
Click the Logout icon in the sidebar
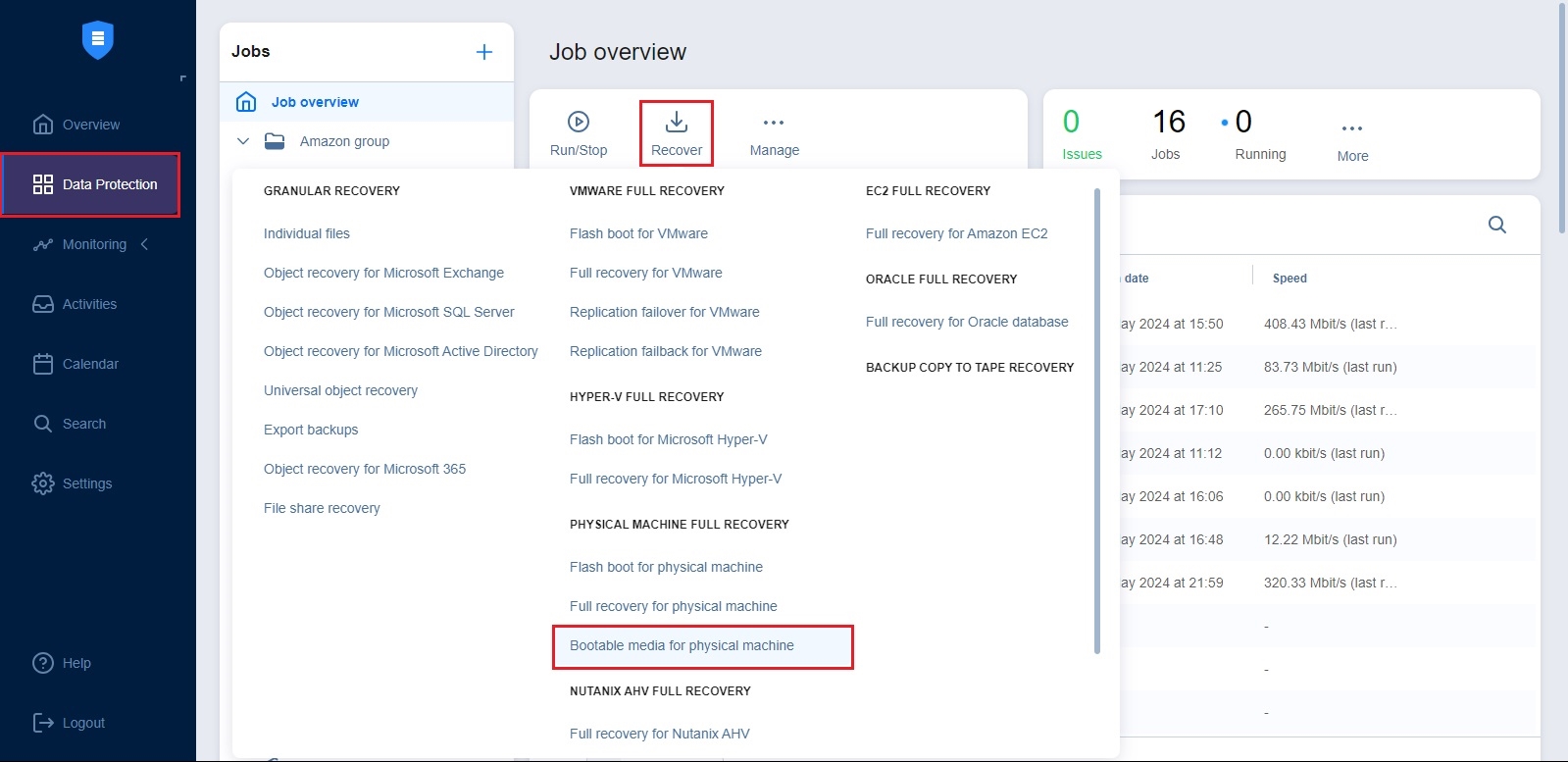point(44,723)
